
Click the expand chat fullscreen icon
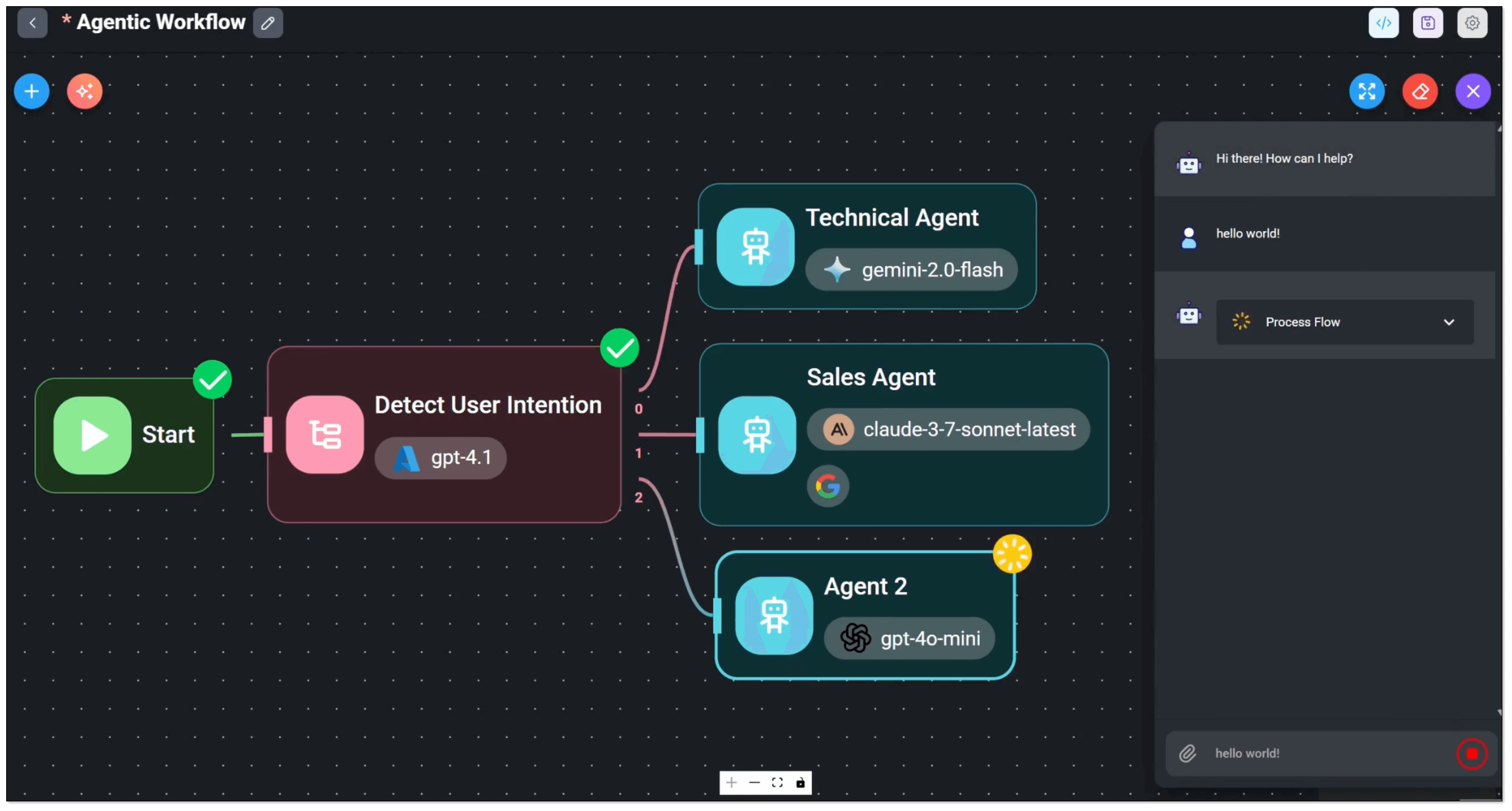1366,91
